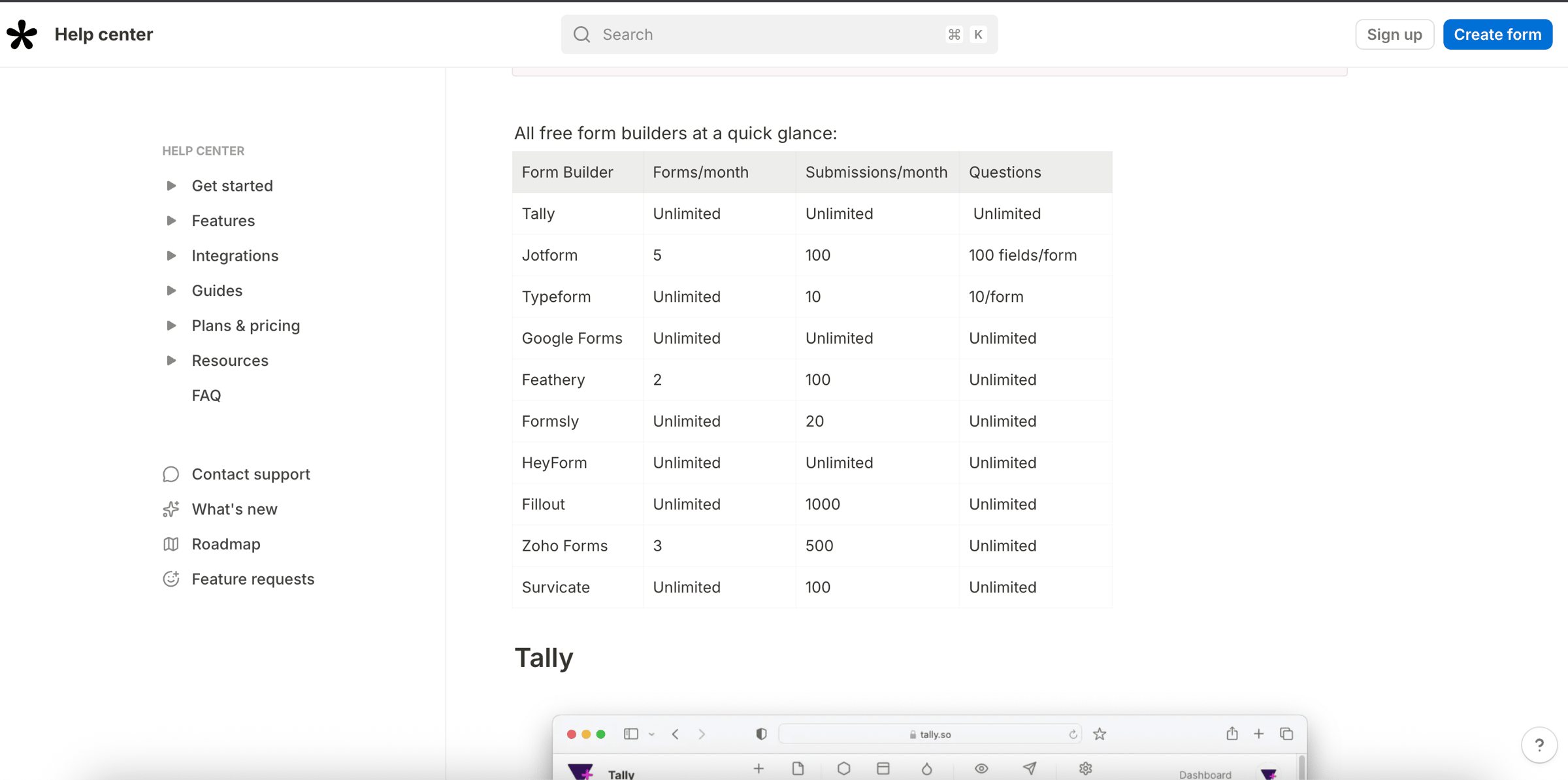This screenshot has width=1568, height=780.
Task: Click the Help center title link
Action: (103, 34)
